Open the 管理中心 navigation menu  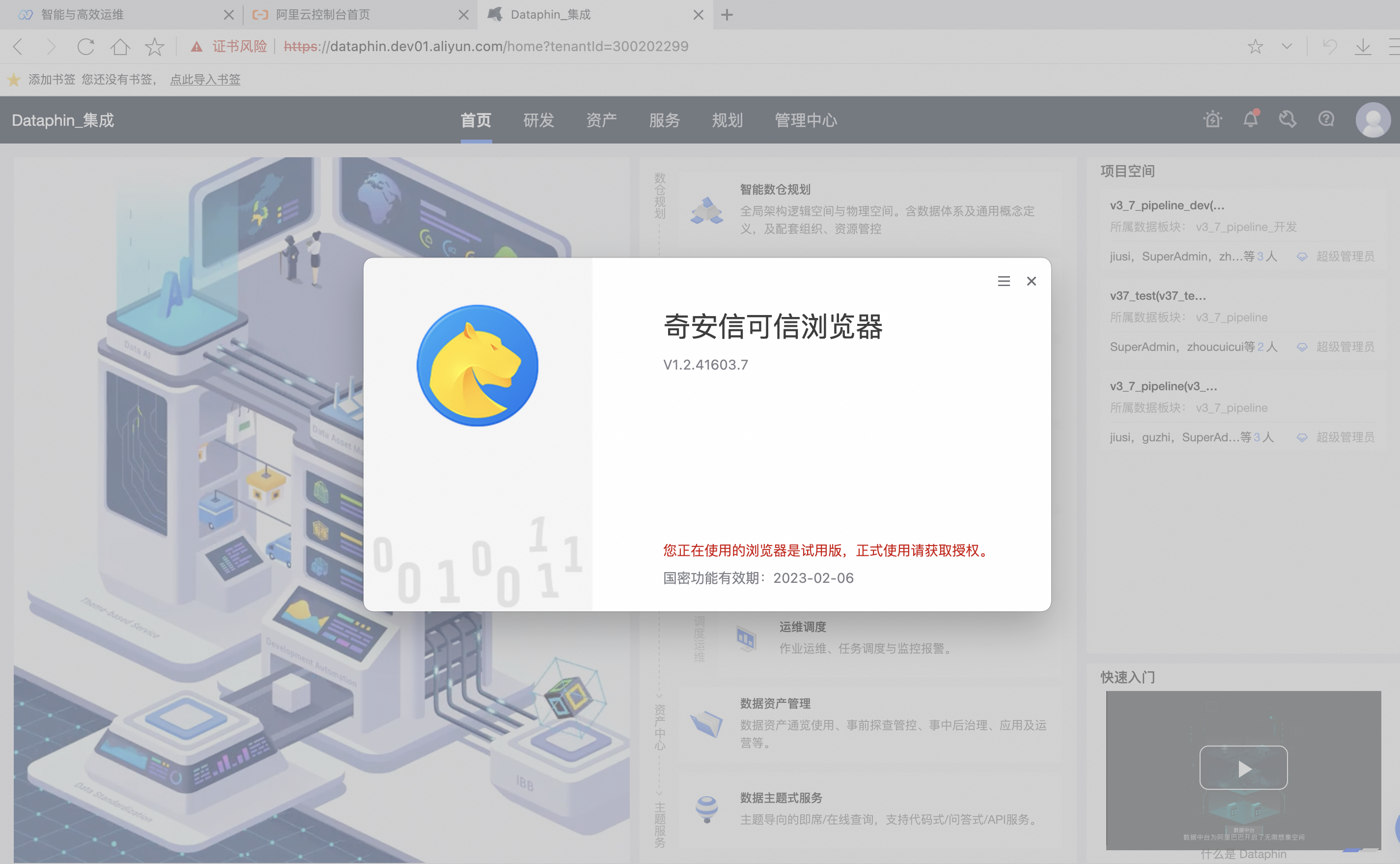click(805, 120)
